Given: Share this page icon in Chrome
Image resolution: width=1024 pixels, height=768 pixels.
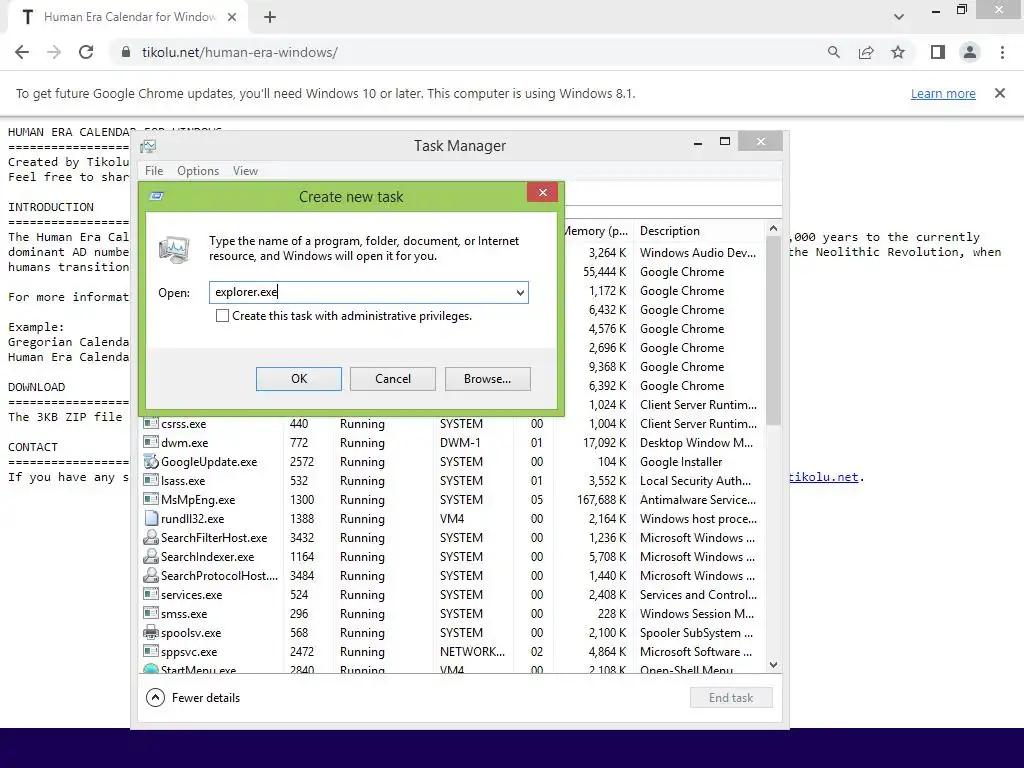Looking at the screenshot, I should coord(866,52).
